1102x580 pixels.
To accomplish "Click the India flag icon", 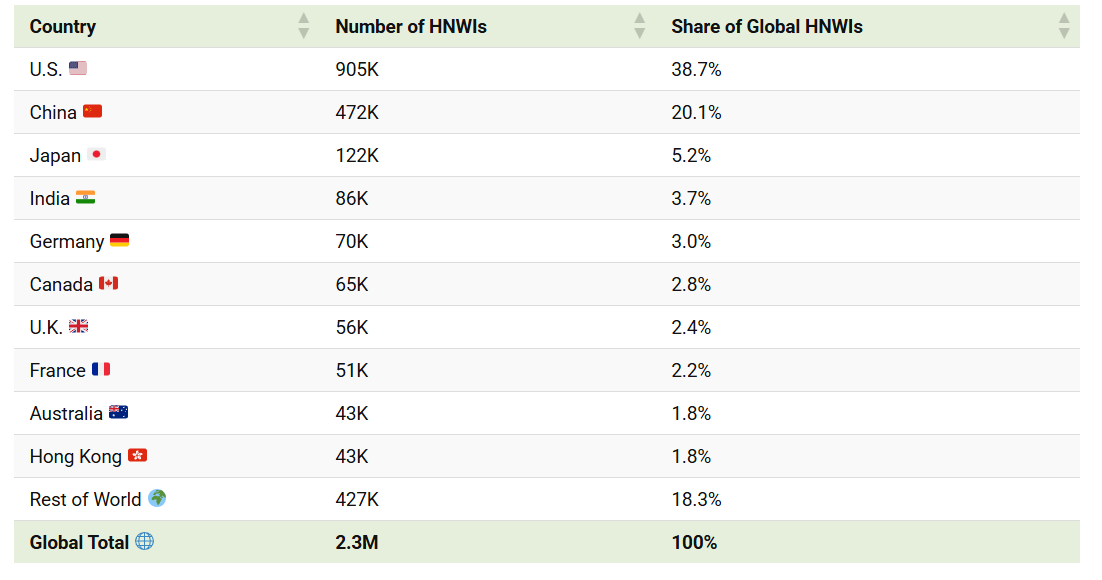I will pyautogui.click(x=86, y=198).
